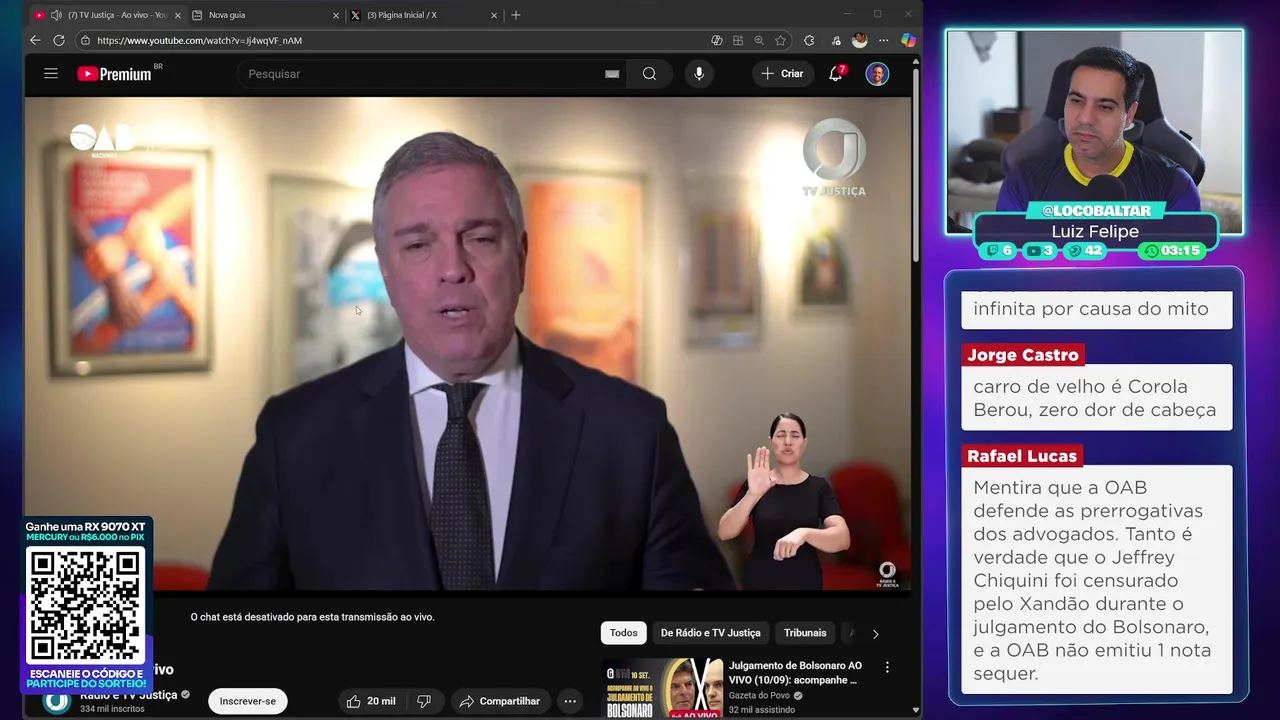The width and height of the screenshot is (1280, 720).
Task: Click the Criar create button
Action: (782, 74)
